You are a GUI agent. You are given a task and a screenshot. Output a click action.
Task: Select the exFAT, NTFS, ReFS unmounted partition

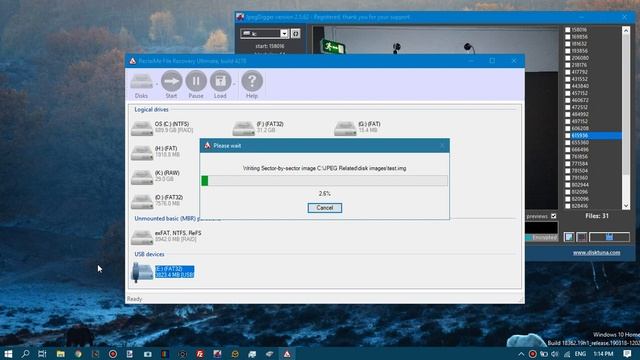[x=166, y=236]
